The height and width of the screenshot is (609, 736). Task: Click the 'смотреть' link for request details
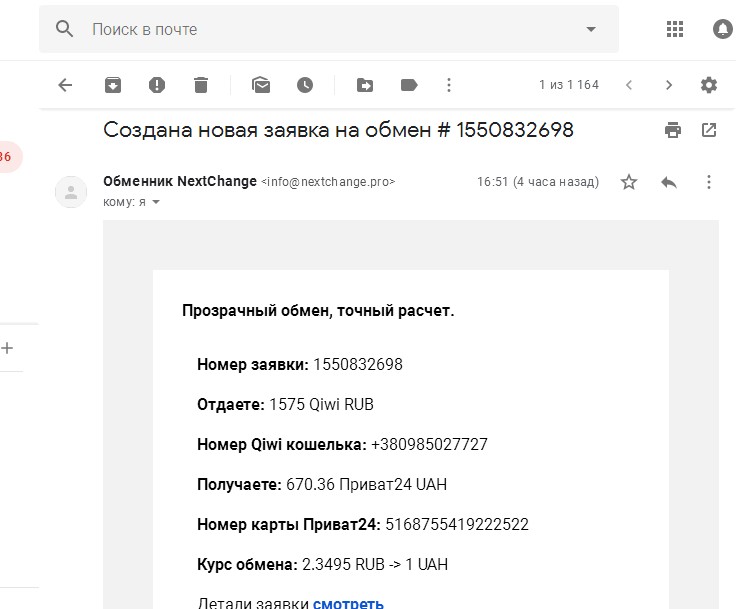coord(348,603)
